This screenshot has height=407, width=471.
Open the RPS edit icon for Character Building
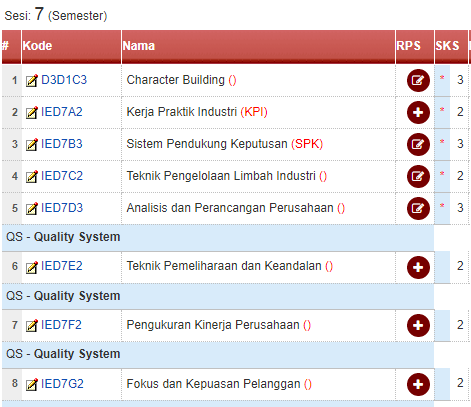tap(418, 80)
